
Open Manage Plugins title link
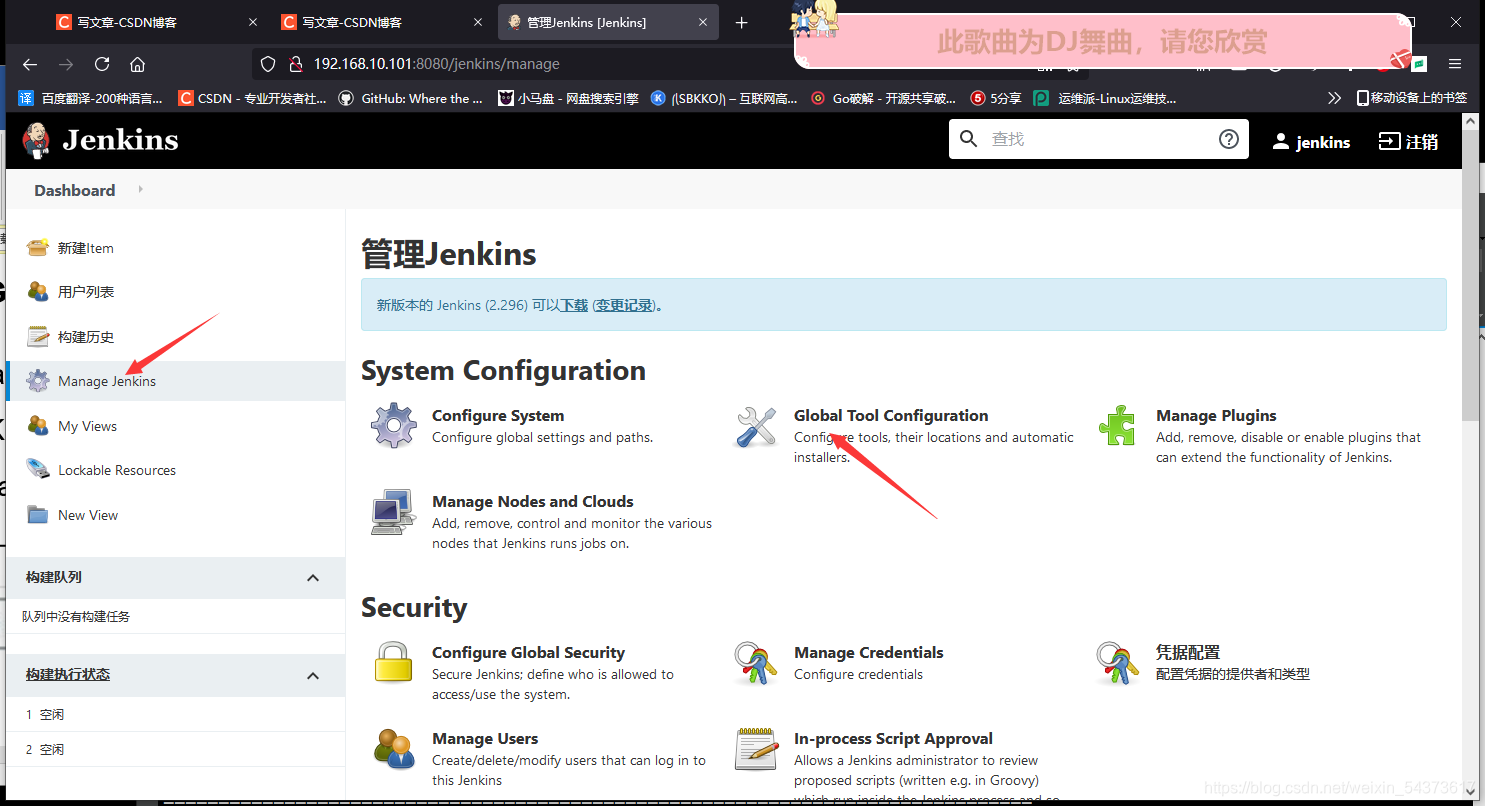click(x=1216, y=415)
